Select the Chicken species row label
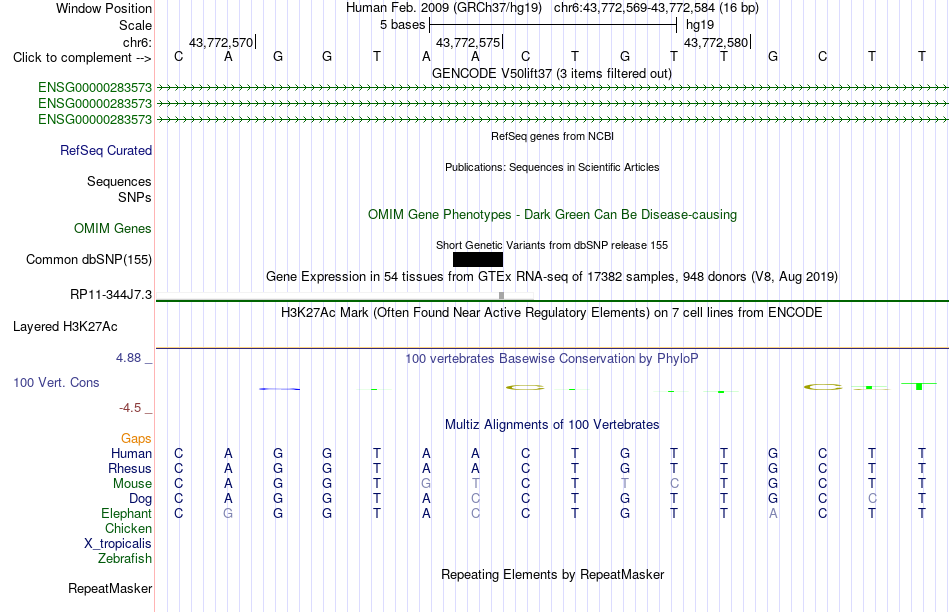Image resolution: width=950 pixels, height=612 pixels. 128,528
